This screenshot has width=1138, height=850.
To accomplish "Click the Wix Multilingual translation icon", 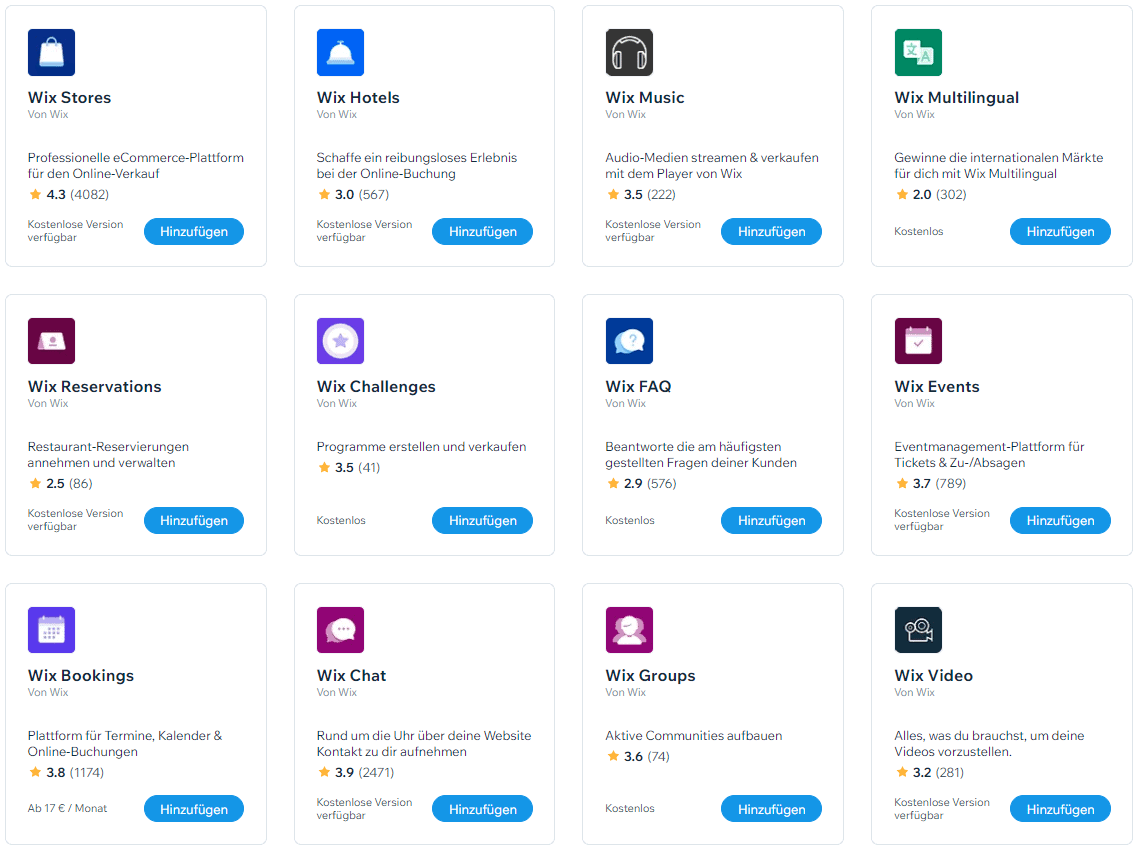I will [x=918, y=52].
